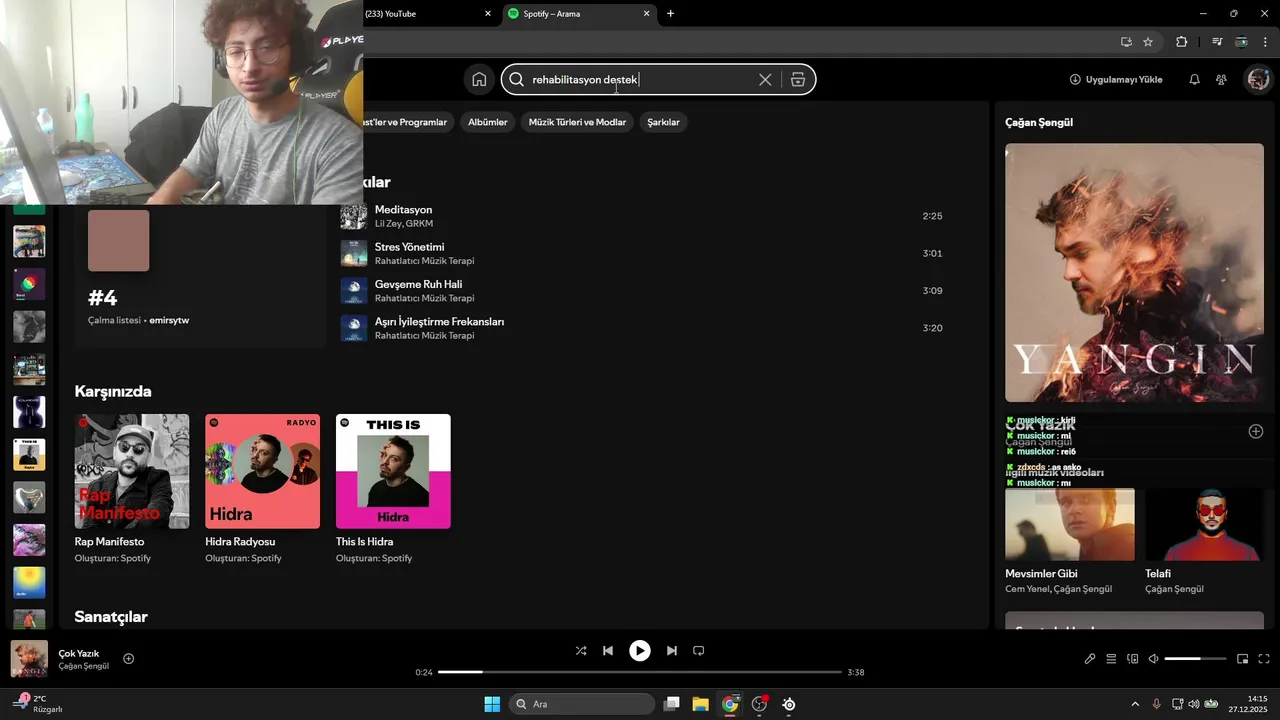Click the Spotify search input field
Viewport: 1280px width, 720px height.
coord(640,80)
